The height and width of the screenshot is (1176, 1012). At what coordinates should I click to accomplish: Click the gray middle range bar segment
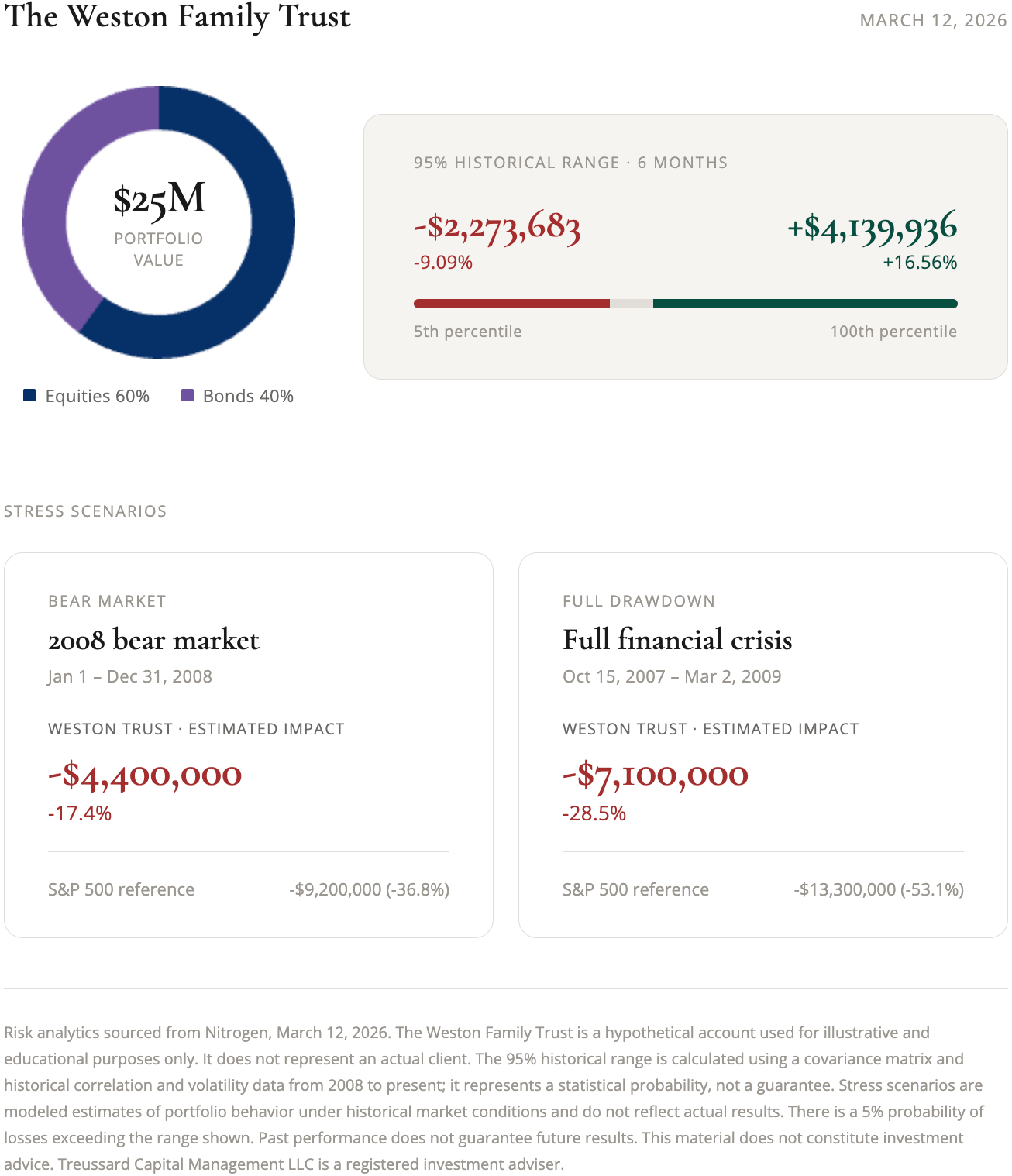632,304
